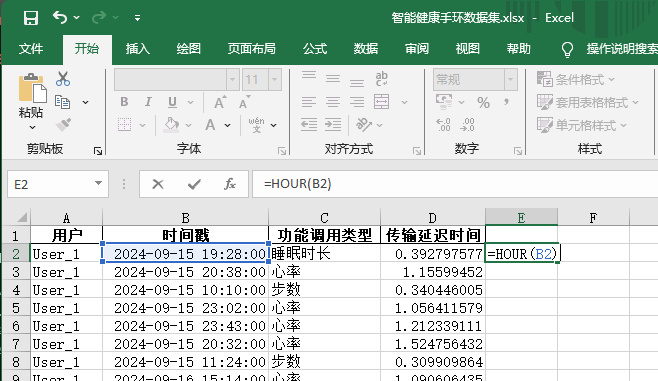Toggle wrap text with the ab icon
The image size is (658, 381).
[381, 78]
